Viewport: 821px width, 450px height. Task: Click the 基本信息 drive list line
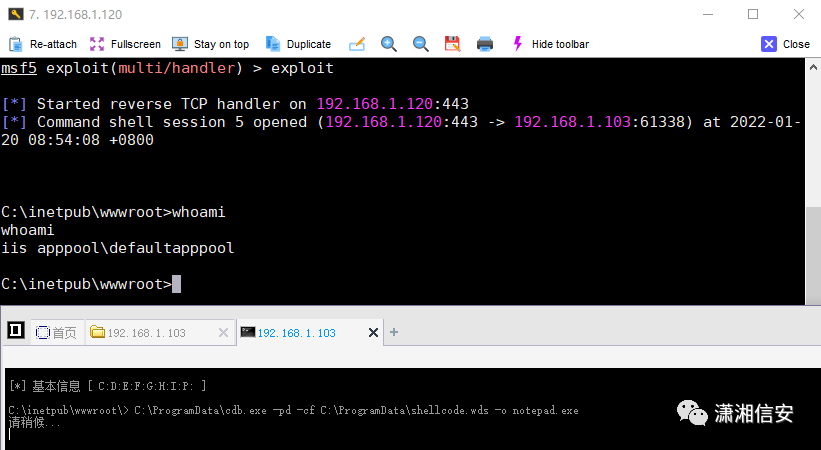108,386
